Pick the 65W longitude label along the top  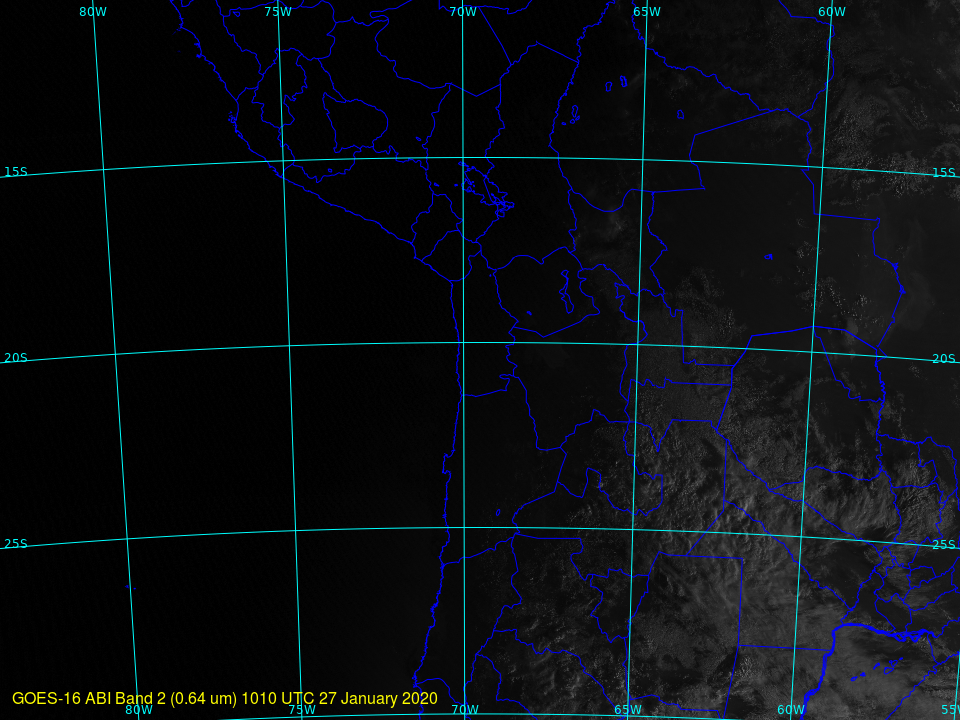[647, 12]
